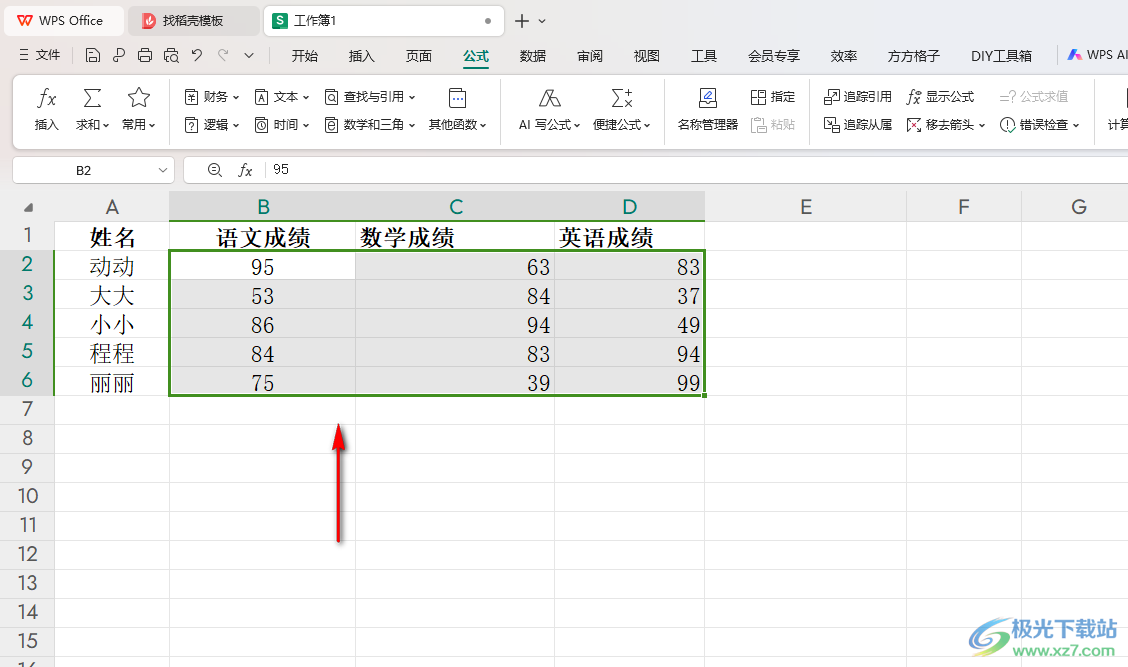Click the cell containing name 程程

pos(112,353)
